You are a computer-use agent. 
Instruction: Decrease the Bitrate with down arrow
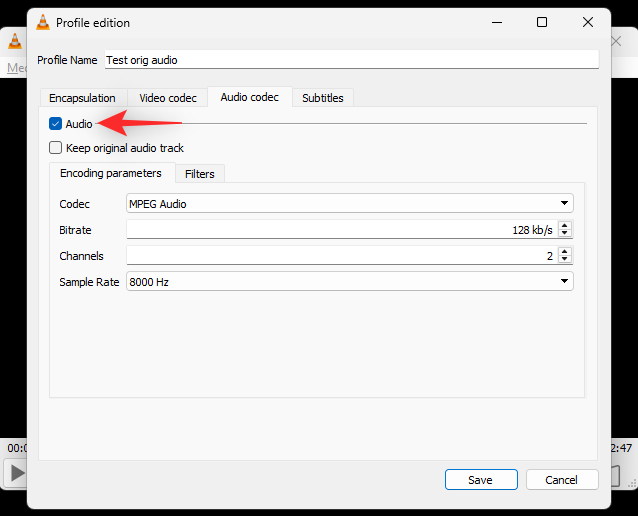(564, 233)
